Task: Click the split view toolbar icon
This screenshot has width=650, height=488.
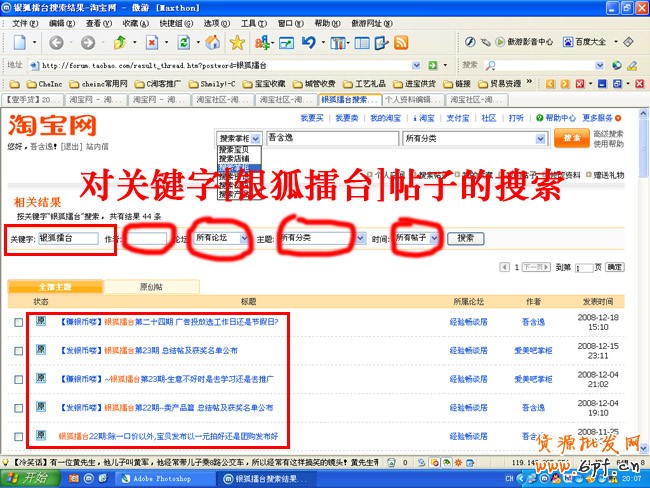Action: tap(362, 42)
